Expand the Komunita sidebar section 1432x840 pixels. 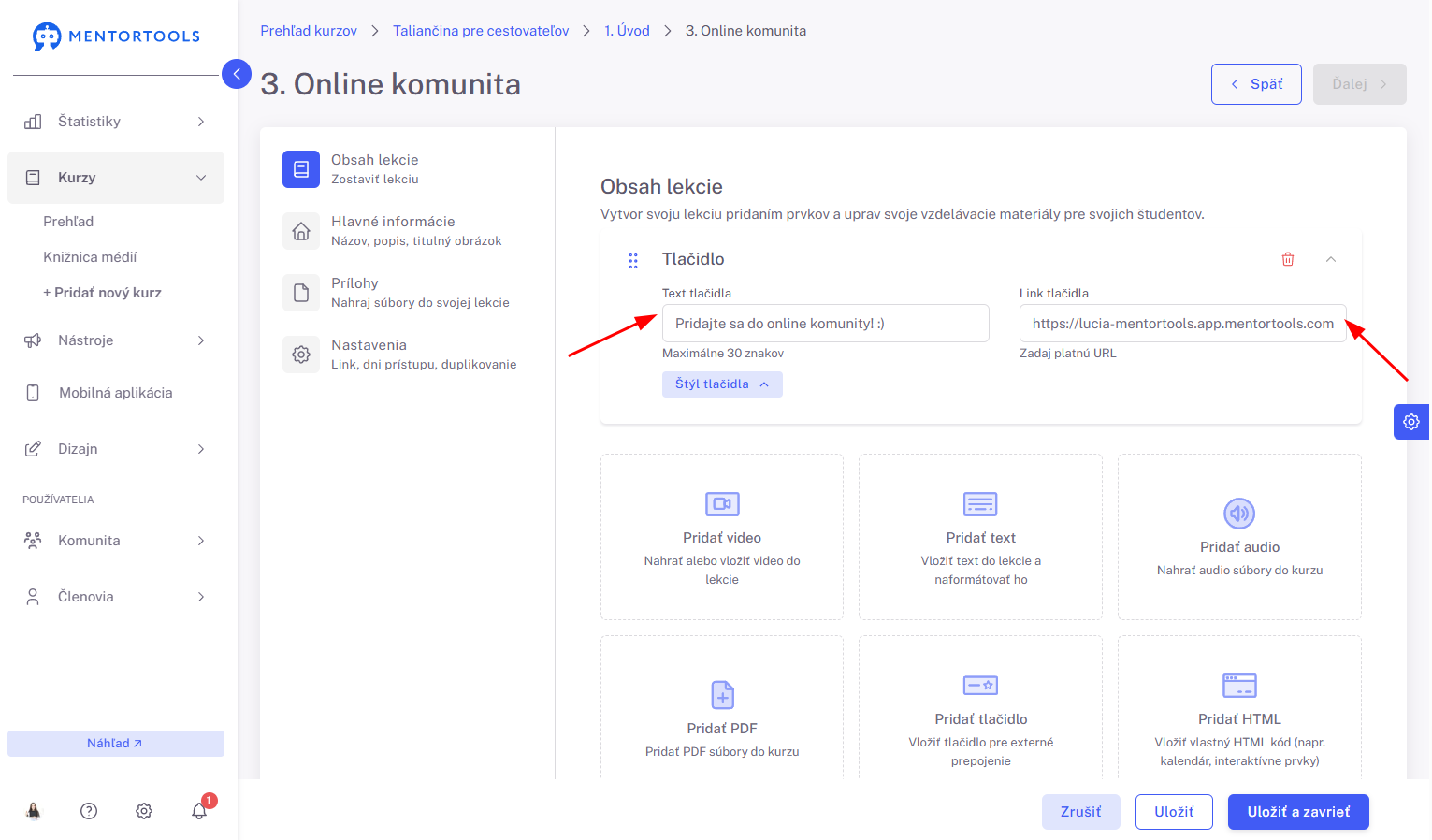pos(116,541)
